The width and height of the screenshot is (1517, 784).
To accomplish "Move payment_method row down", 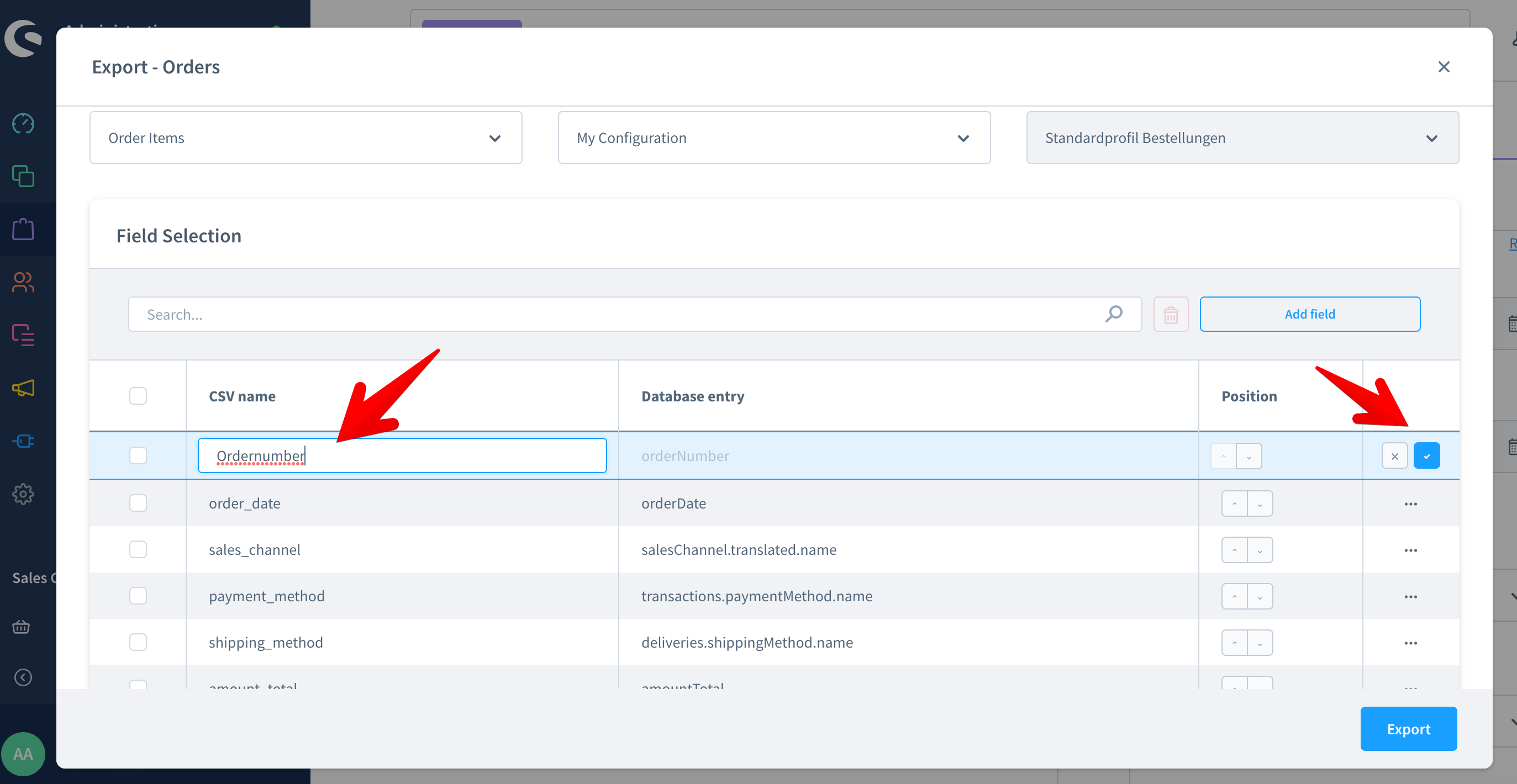I will (x=1260, y=596).
